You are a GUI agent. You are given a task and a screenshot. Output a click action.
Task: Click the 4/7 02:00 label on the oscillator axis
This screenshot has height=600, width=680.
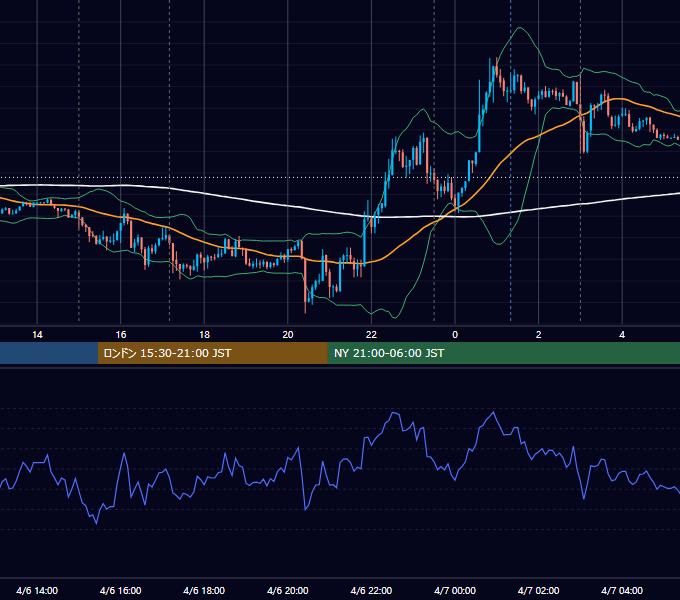tap(538, 590)
